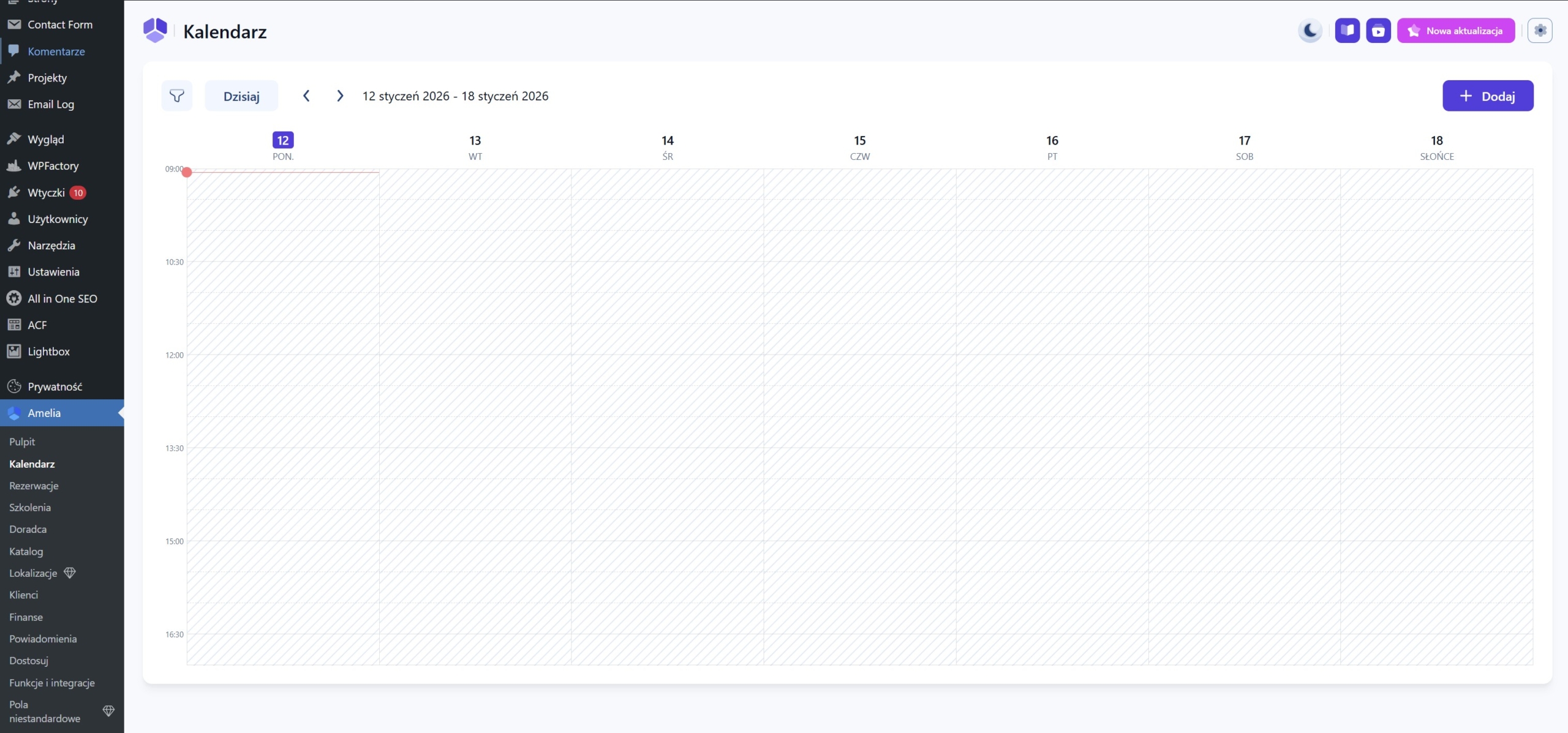
Task: Select the highlighted day 12 Monday header
Action: point(283,141)
